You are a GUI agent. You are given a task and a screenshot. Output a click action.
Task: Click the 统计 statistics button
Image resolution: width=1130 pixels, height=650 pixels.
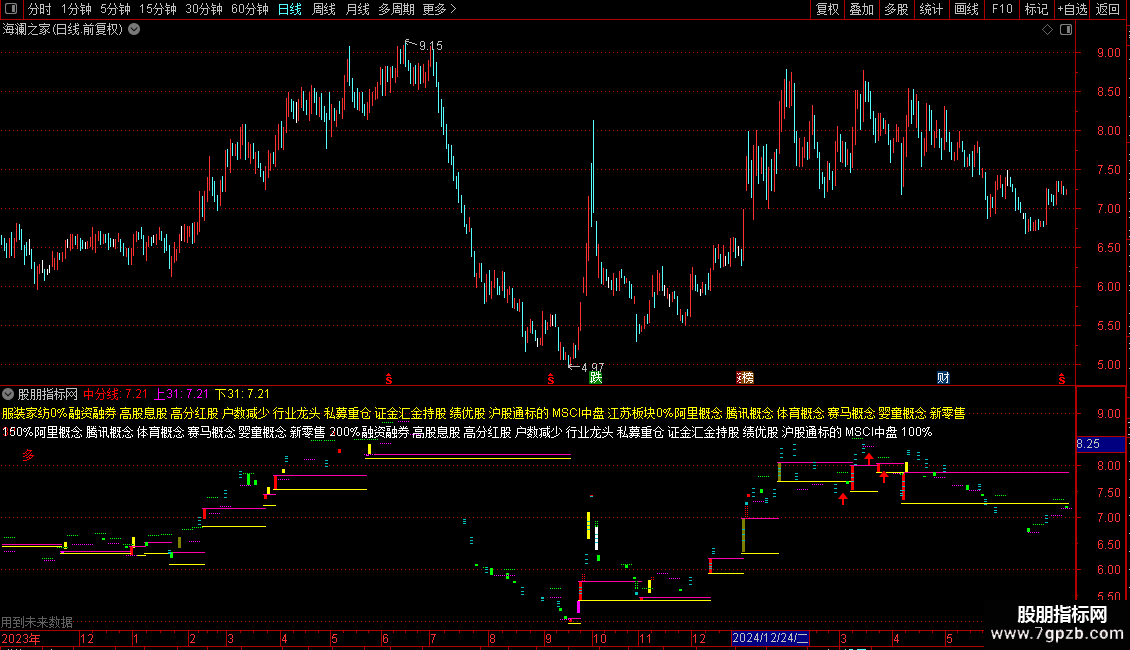click(x=931, y=9)
